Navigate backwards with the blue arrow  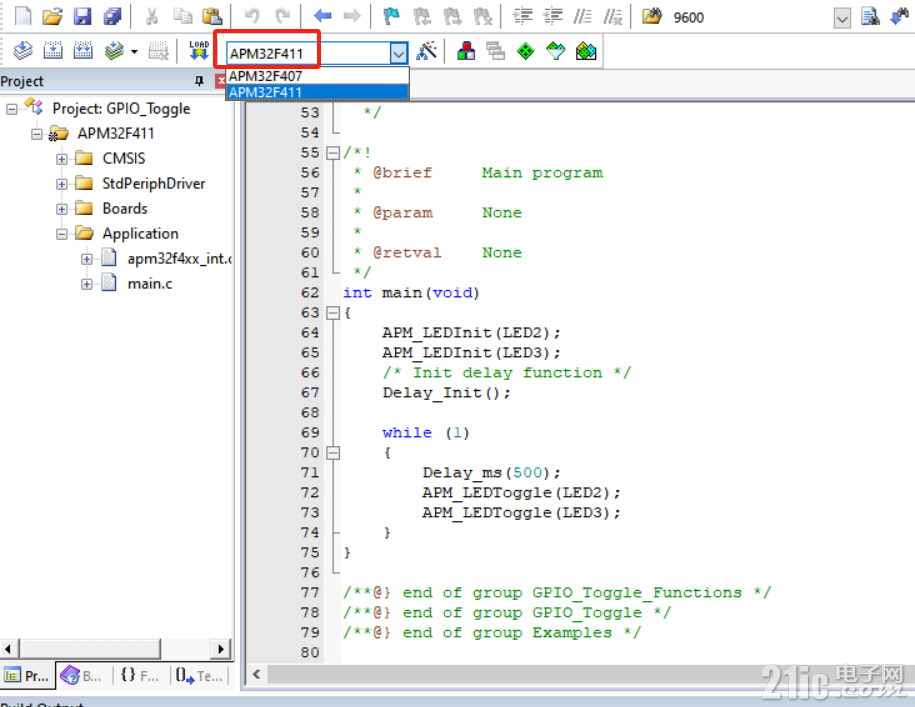click(322, 16)
